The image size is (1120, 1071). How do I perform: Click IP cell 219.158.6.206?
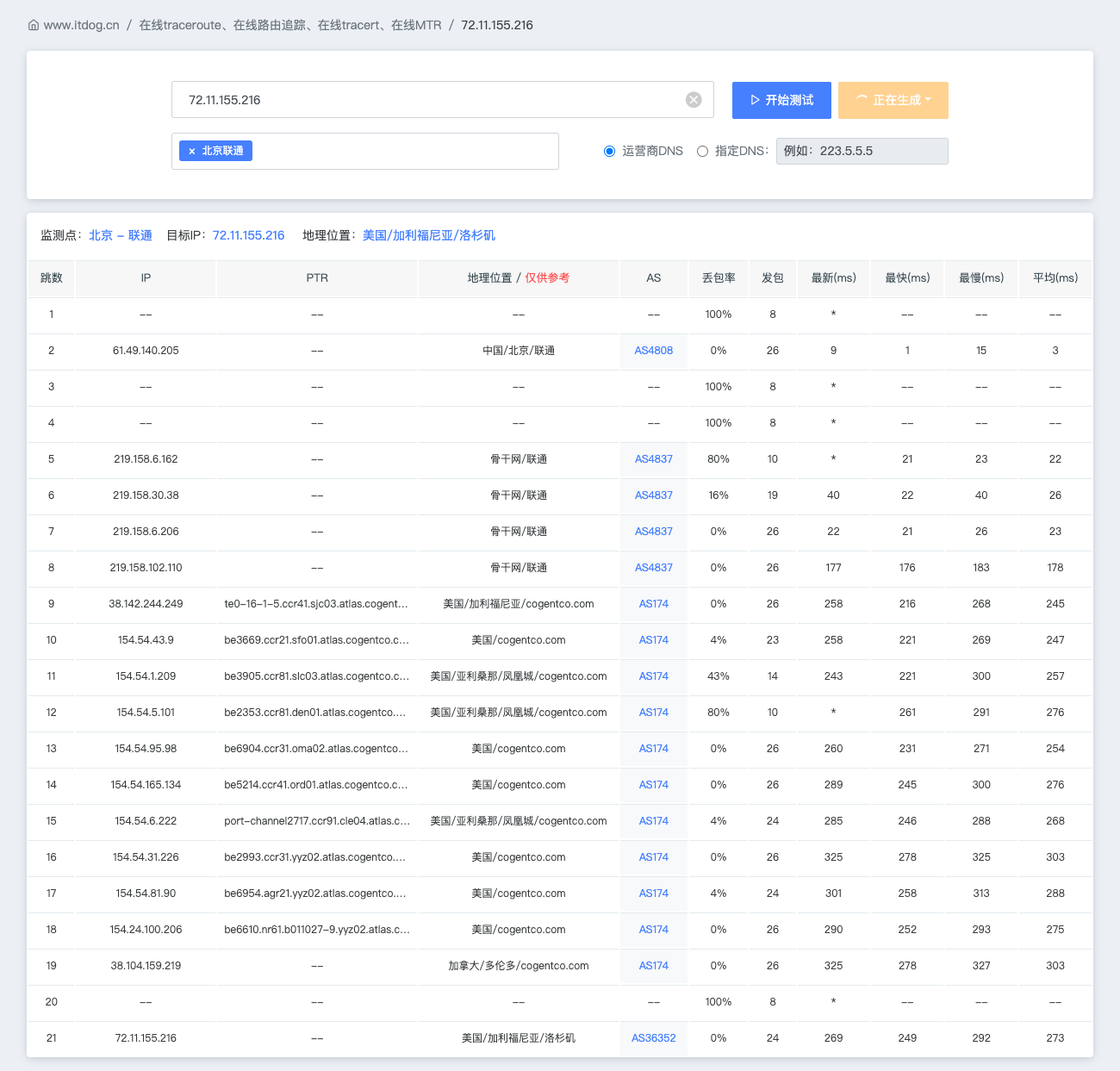146,532
